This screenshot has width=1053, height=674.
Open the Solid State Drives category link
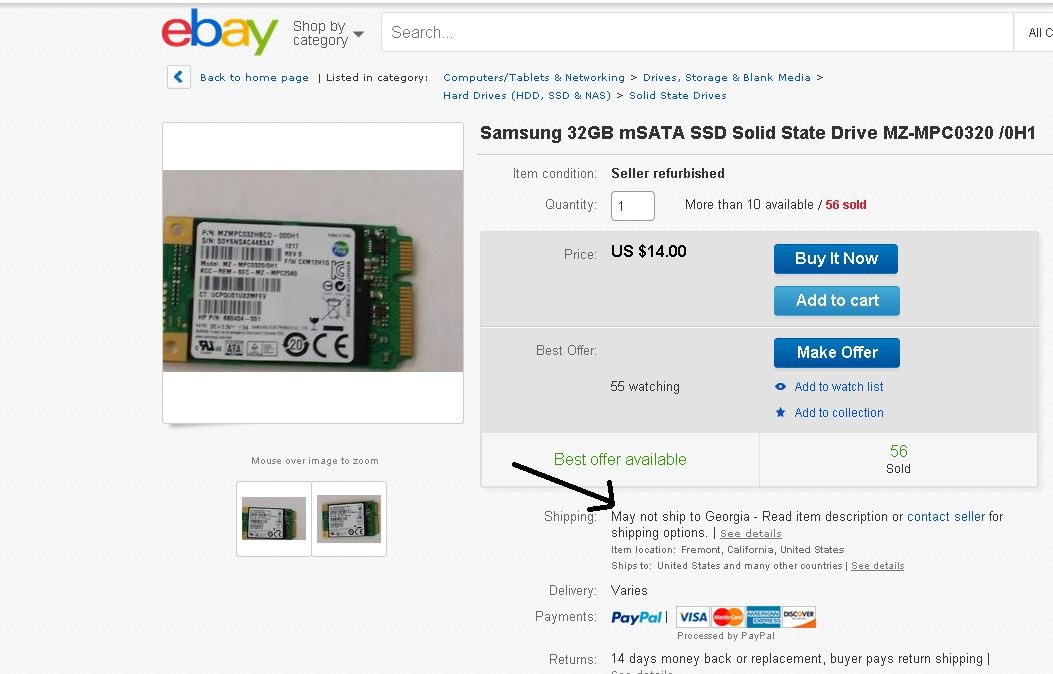point(678,96)
